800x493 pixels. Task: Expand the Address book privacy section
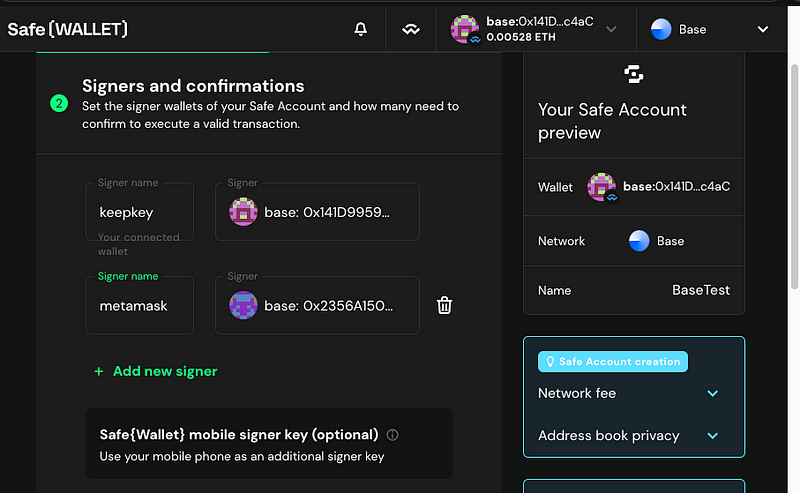click(x=712, y=435)
